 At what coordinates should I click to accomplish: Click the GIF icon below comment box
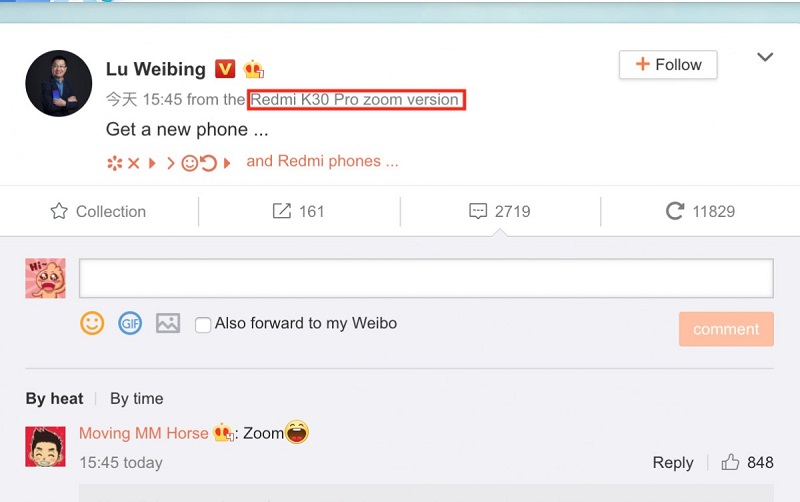[130, 323]
